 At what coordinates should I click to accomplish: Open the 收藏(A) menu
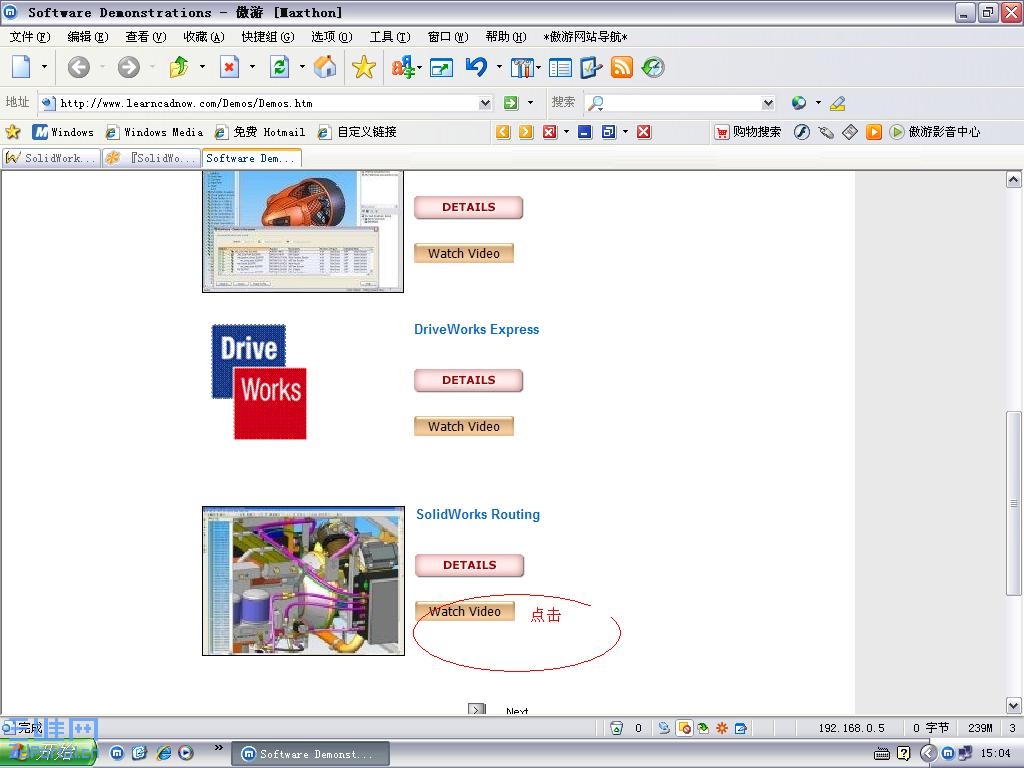pos(204,37)
